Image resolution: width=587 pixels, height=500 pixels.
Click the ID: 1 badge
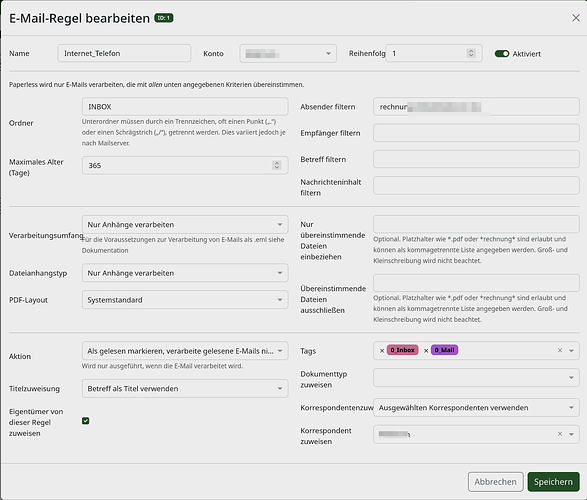(x=164, y=18)
